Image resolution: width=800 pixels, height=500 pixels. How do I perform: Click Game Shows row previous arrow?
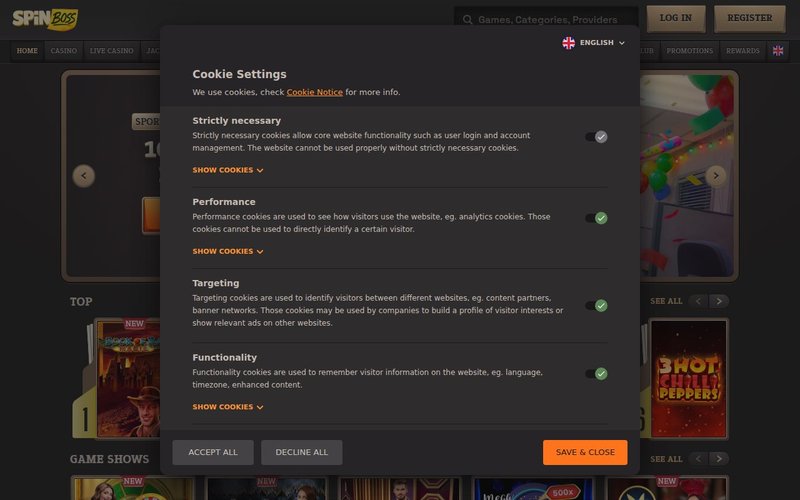pyautogui.click(x=698, y=459)
